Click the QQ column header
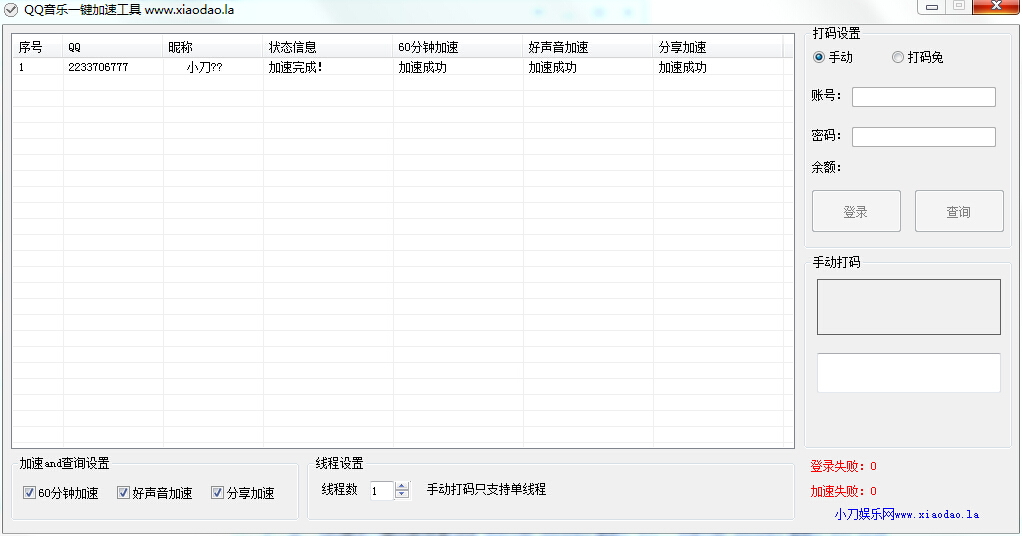Screen dimensions: 1022x536 click(113, 47)
